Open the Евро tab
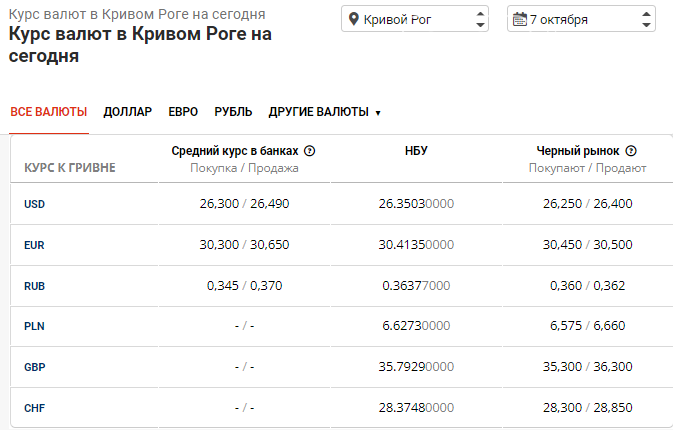 pos(183,112)
